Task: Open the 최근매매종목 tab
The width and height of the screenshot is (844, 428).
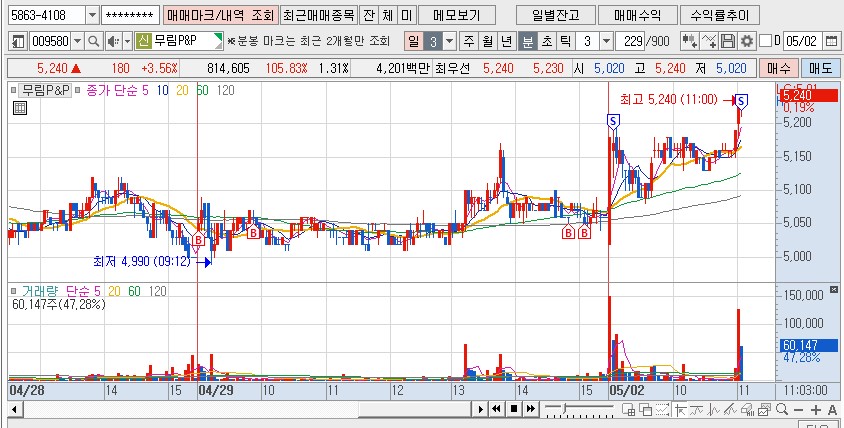Action: click(x=319, y=15)
